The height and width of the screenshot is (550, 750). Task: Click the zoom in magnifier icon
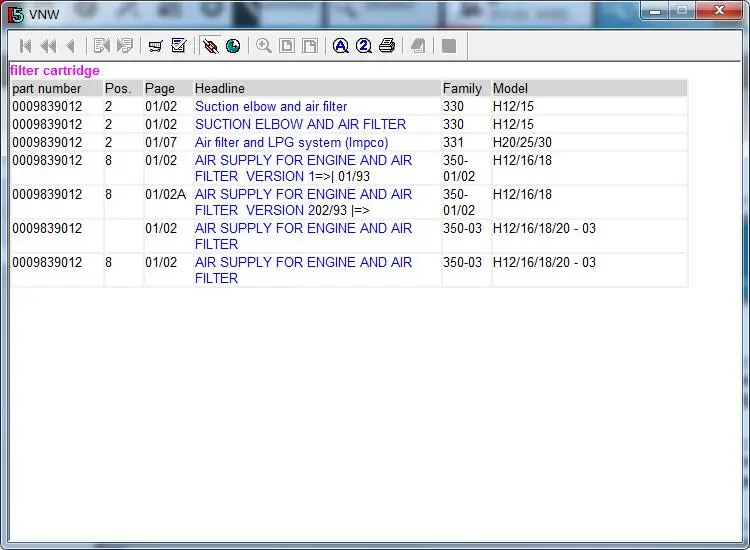click(x=264, y=46)
